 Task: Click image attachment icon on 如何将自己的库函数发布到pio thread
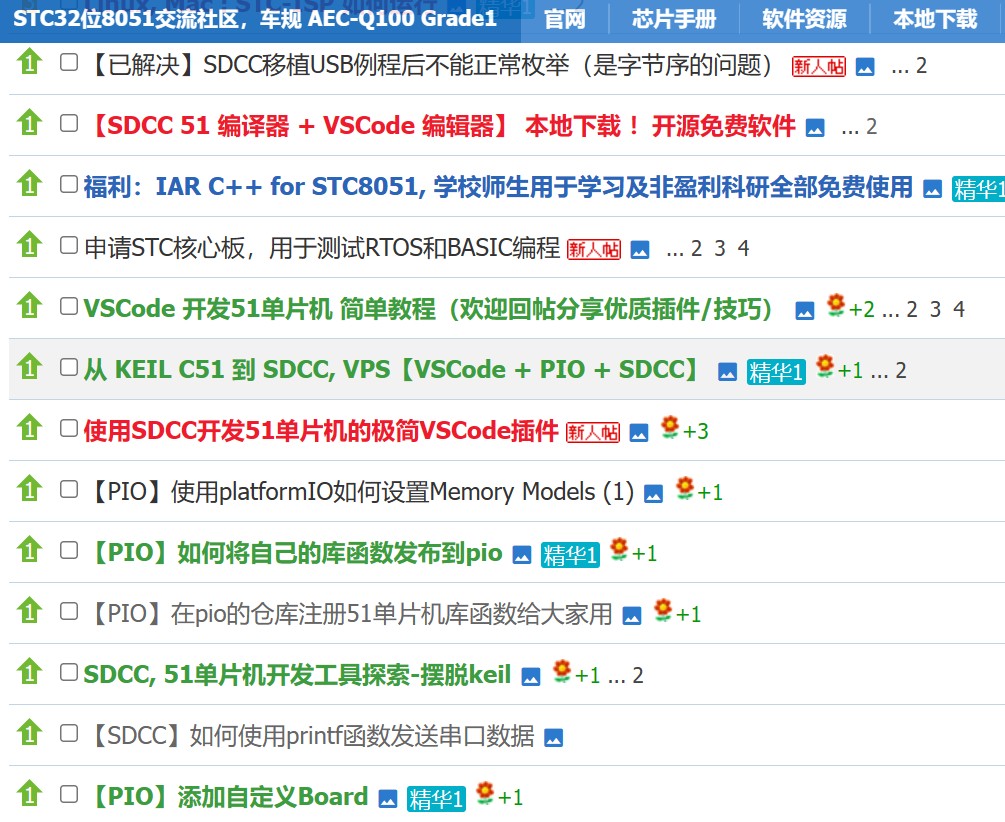coord(522,555)
